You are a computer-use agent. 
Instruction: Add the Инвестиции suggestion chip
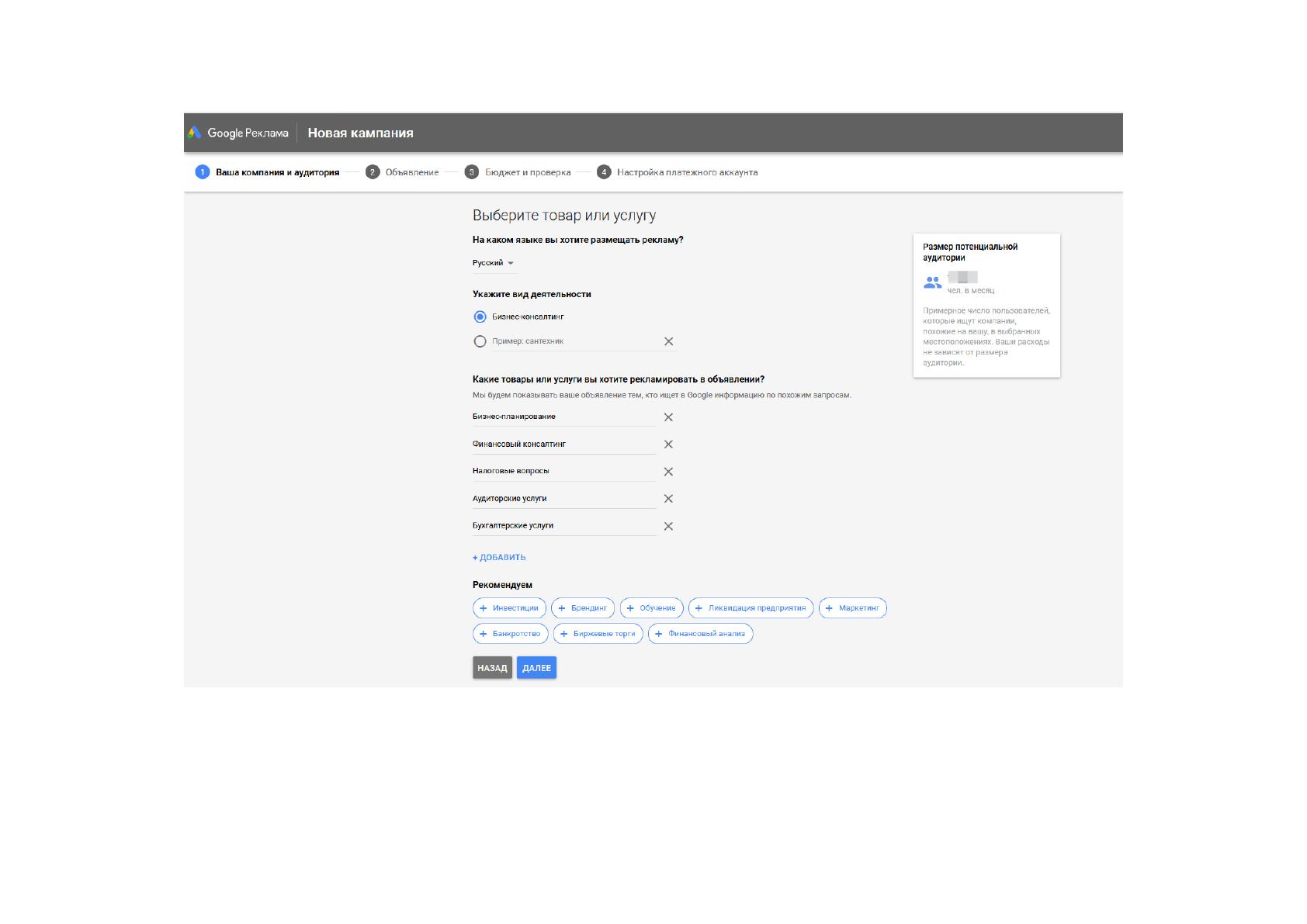[x=509, y=608]
